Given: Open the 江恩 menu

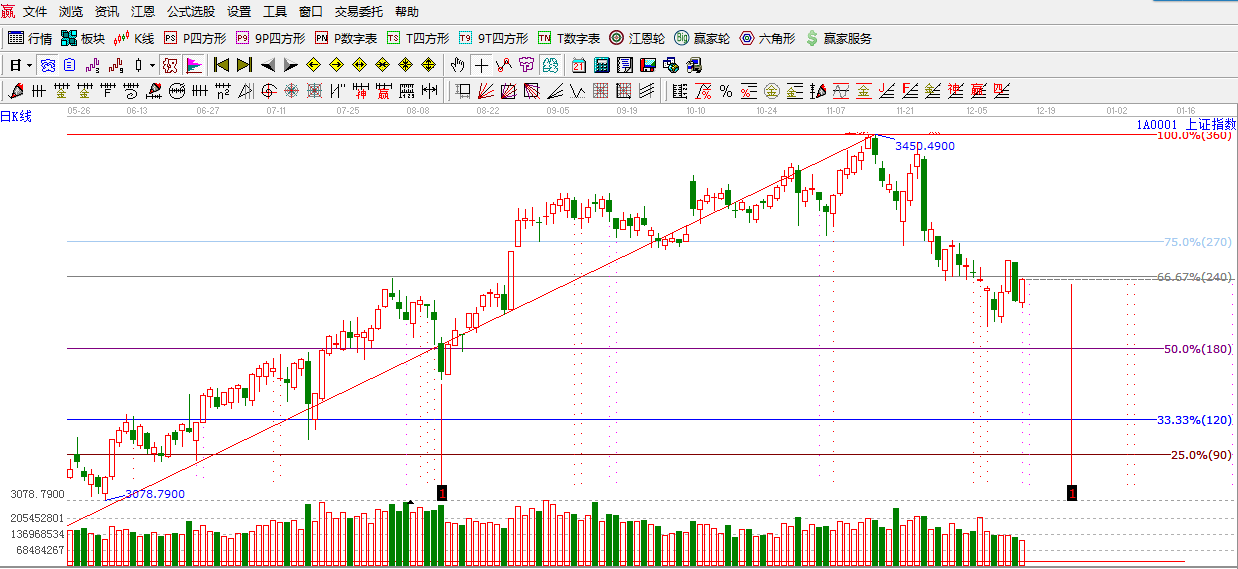Looking at the screenshot, I should [x=142, y=12].
